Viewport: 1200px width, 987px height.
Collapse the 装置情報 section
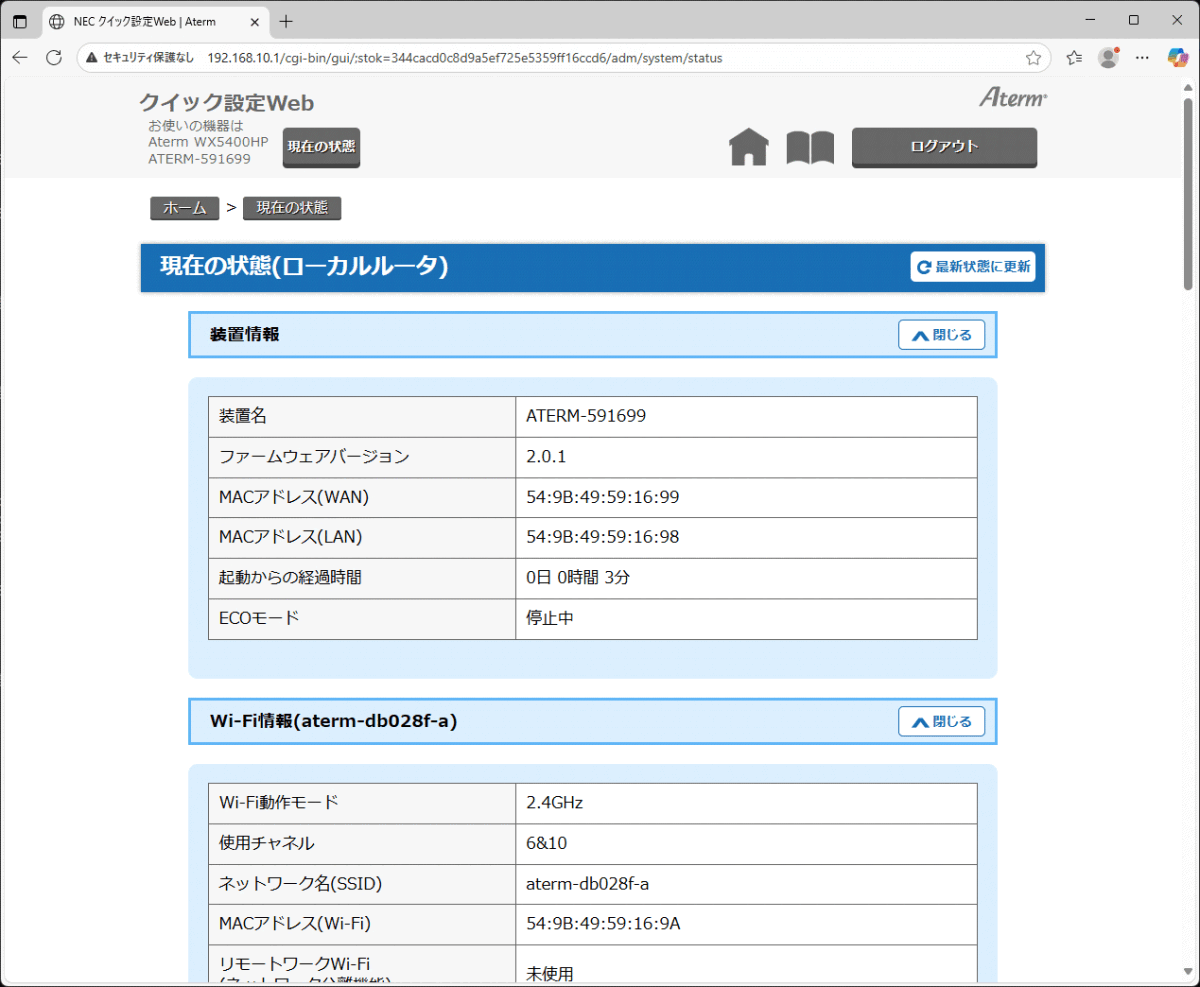941,335
